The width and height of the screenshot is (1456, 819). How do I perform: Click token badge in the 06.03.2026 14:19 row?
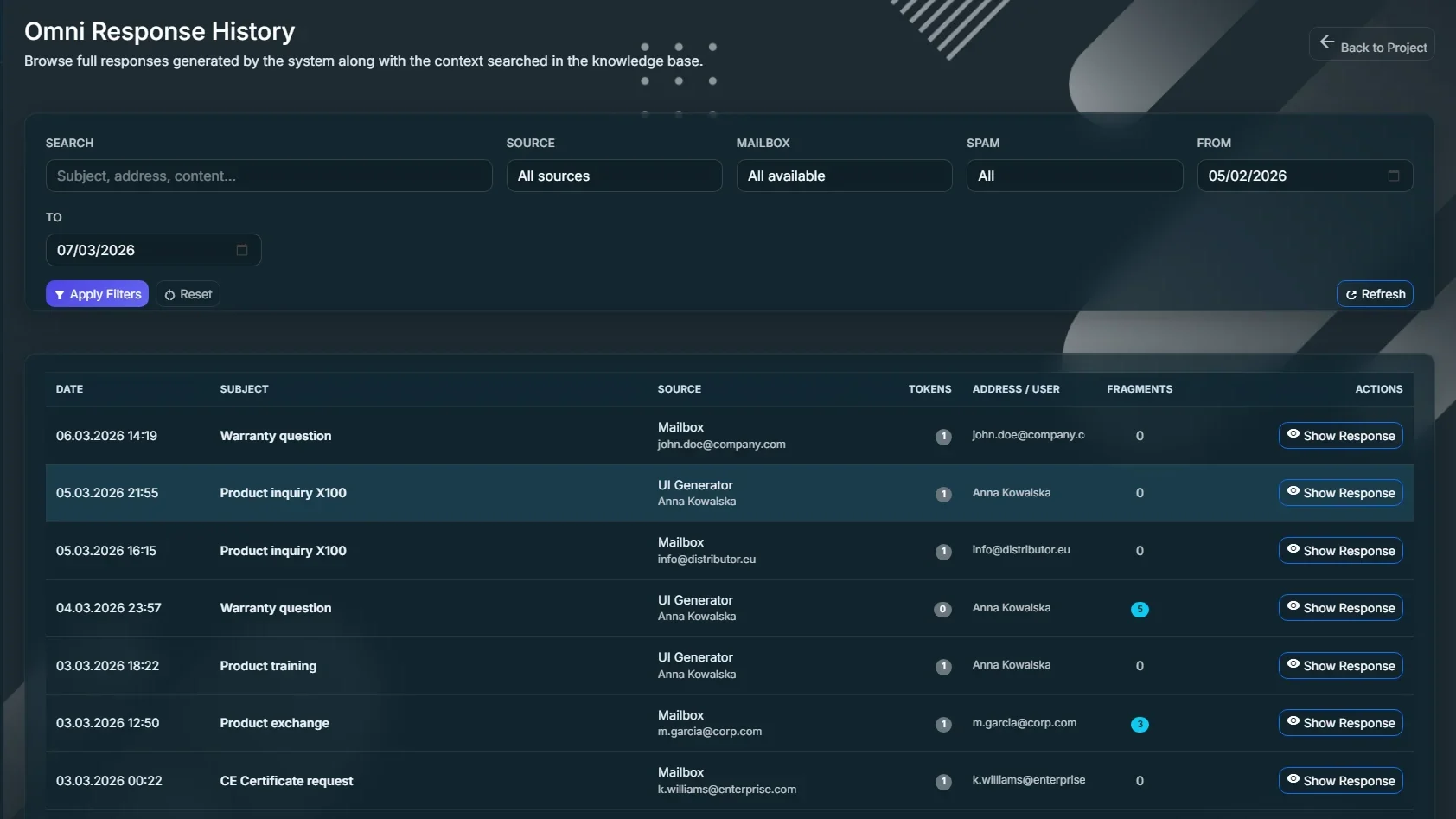tap(943, 437)
